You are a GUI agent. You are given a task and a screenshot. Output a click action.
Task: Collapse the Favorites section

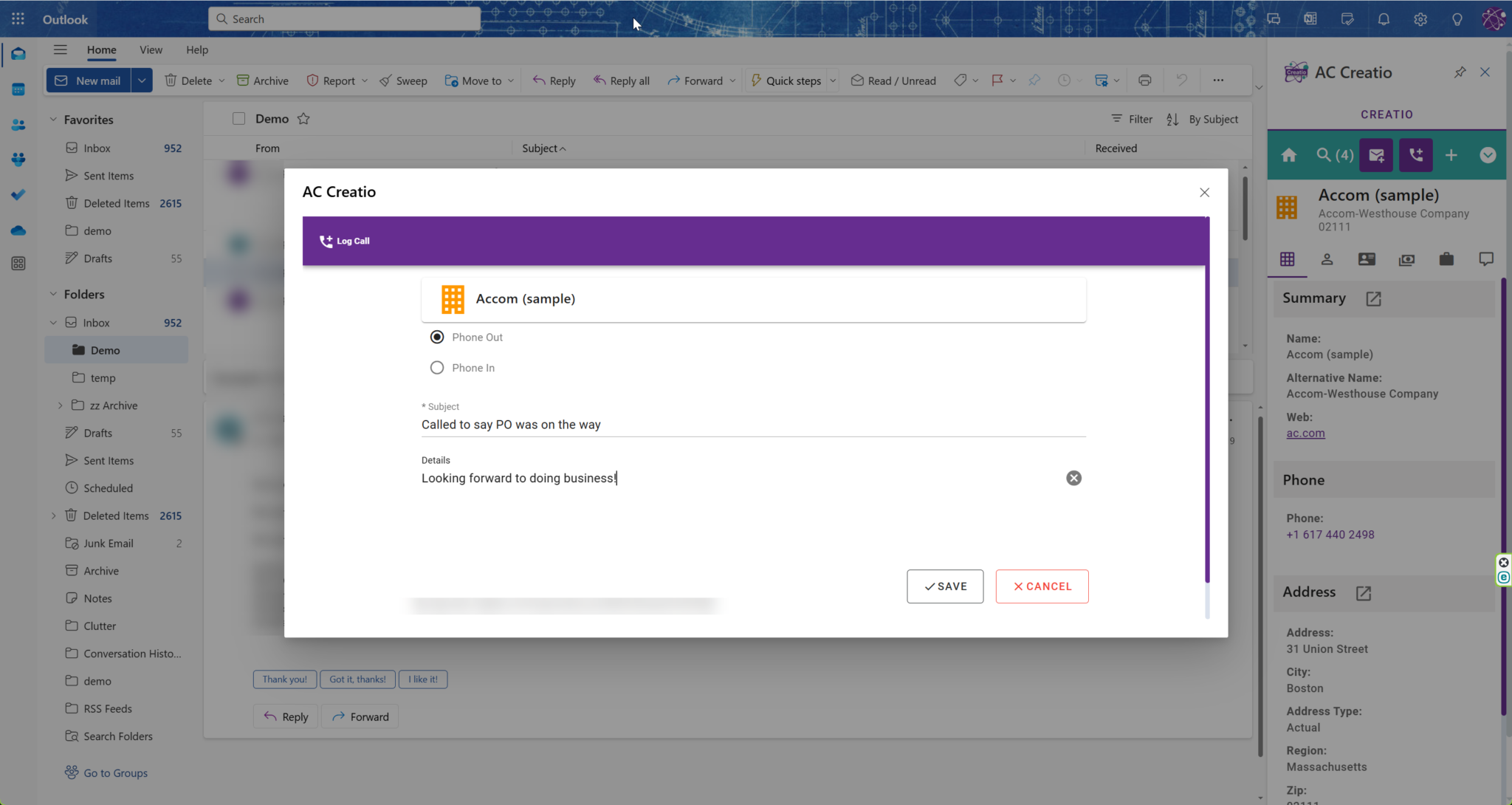pyautogui.click(x=53, y=119)
